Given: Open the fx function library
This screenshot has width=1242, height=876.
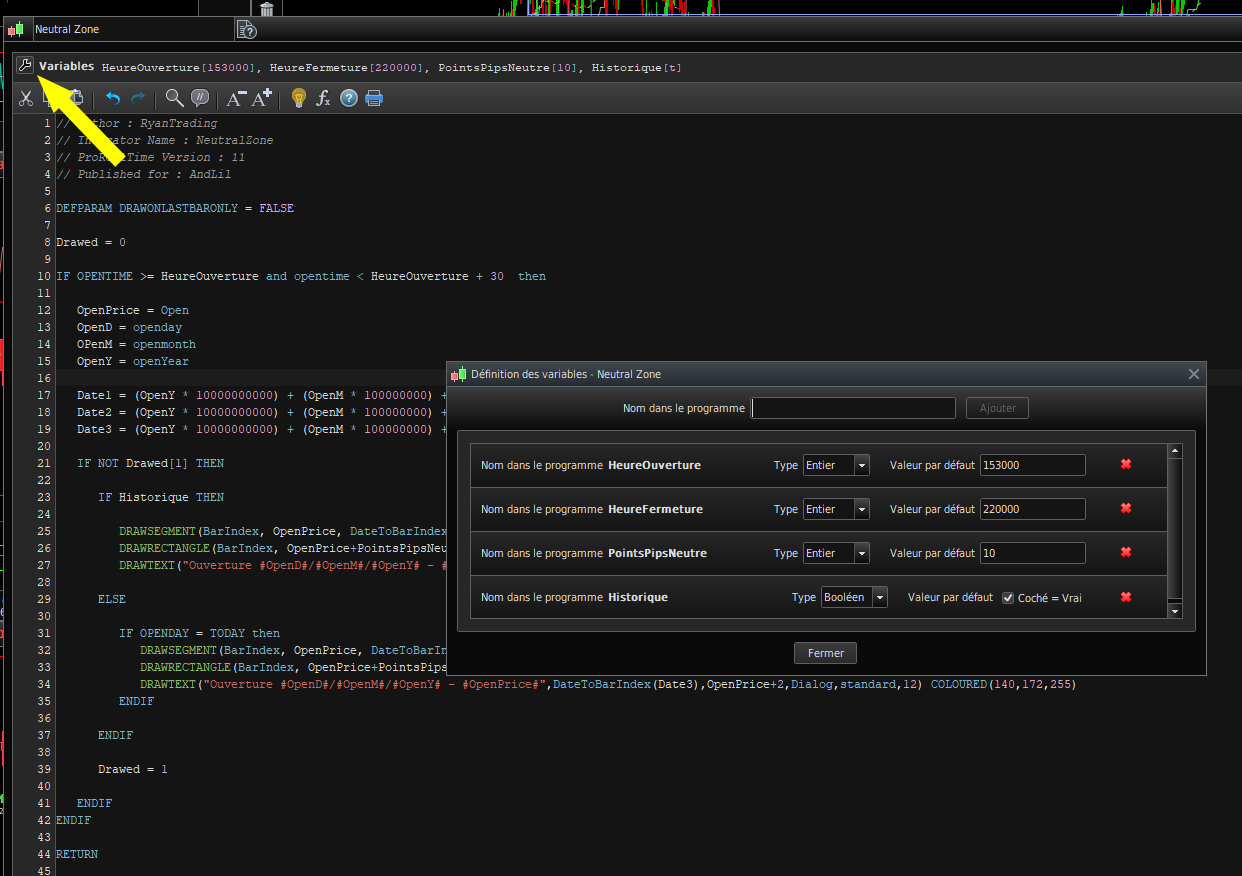Looking at the screenshot, I should (x=323, y=98).
